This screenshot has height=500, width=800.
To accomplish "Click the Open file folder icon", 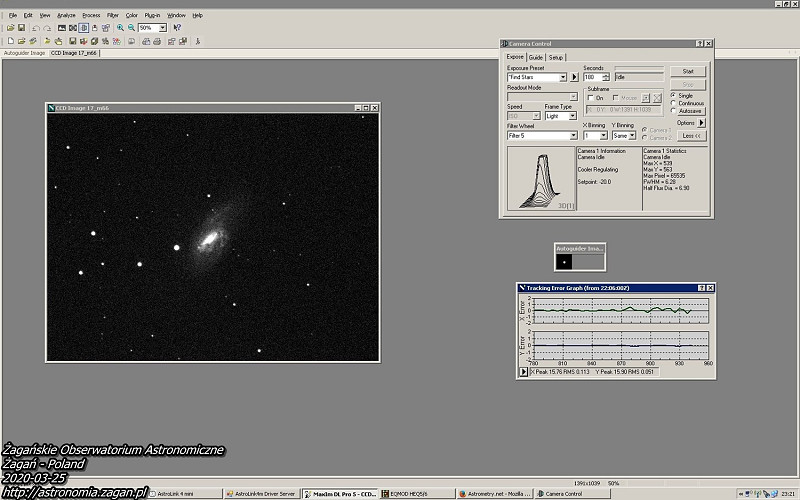I will coord(8,28).
